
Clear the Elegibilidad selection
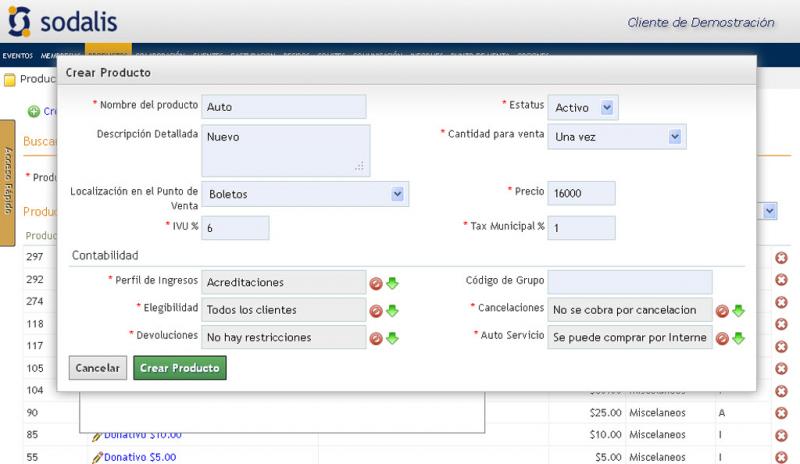coord(376,310)
